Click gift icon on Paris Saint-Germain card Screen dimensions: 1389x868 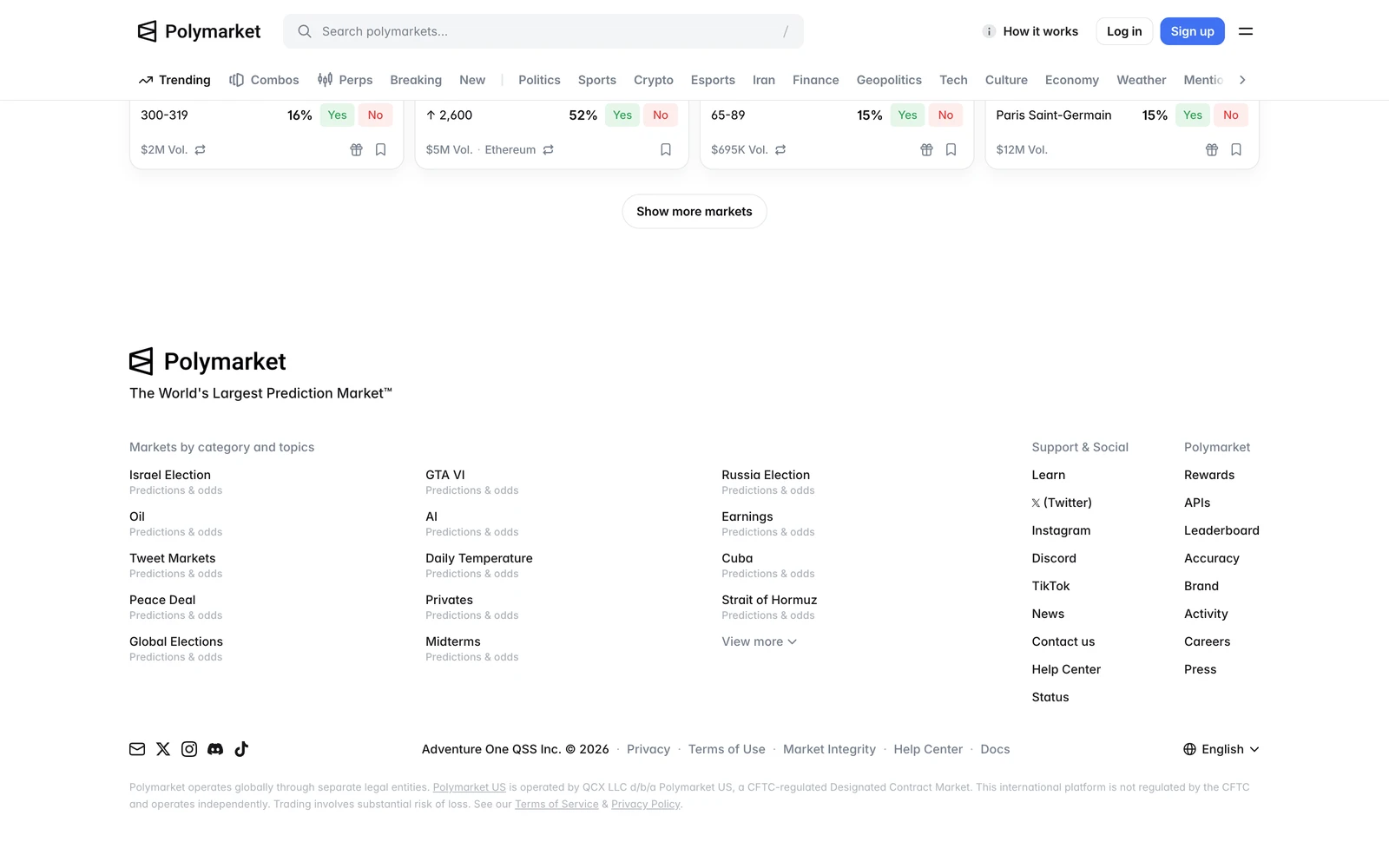pyautogui.click(x=1212, y=149)
